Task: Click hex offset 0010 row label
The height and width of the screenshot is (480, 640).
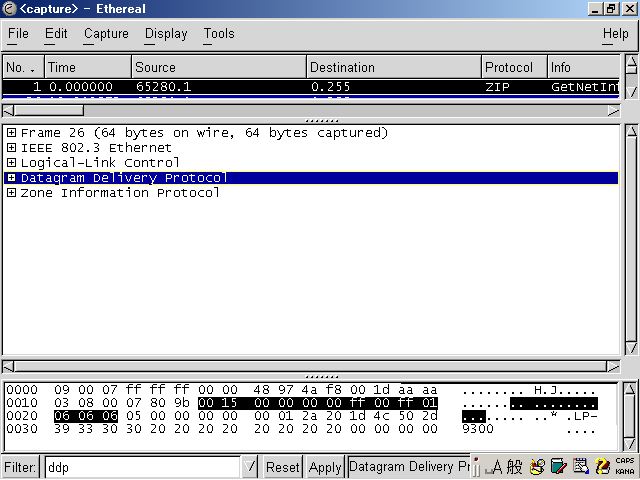Action: [22, 403]
